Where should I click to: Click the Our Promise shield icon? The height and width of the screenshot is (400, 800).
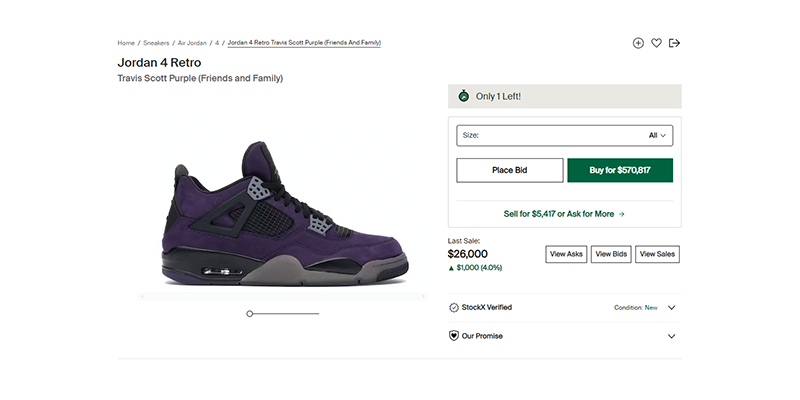tap(453, 336)
